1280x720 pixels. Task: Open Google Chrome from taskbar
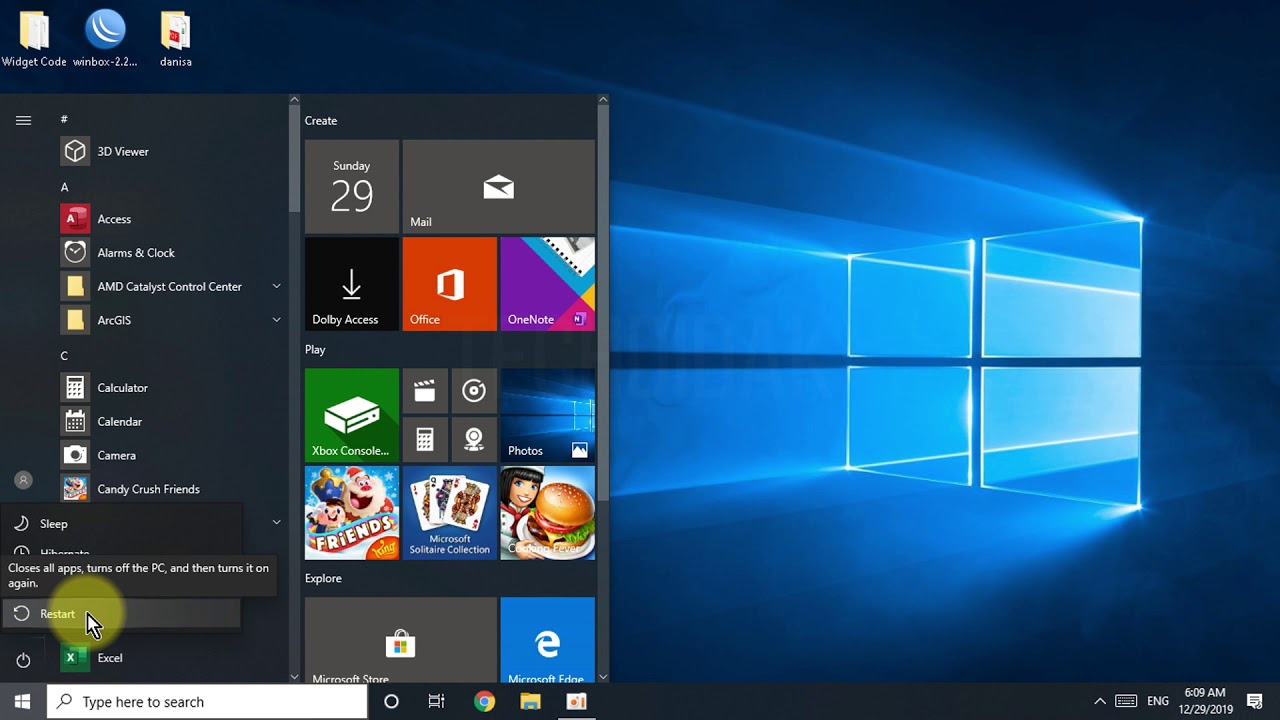[x=484, y=702]
